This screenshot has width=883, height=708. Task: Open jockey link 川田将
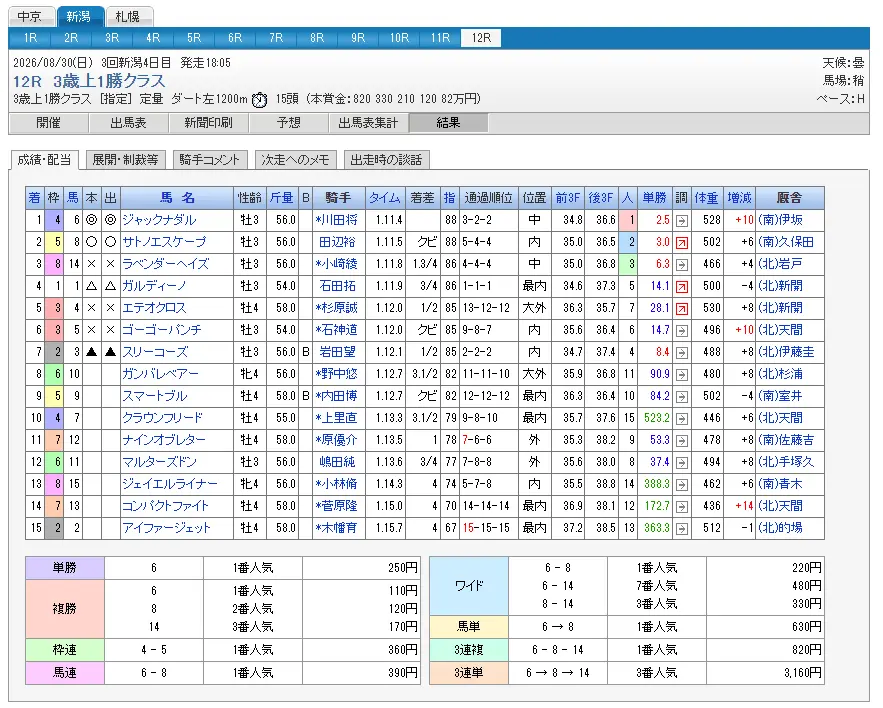tap(336, 220)
